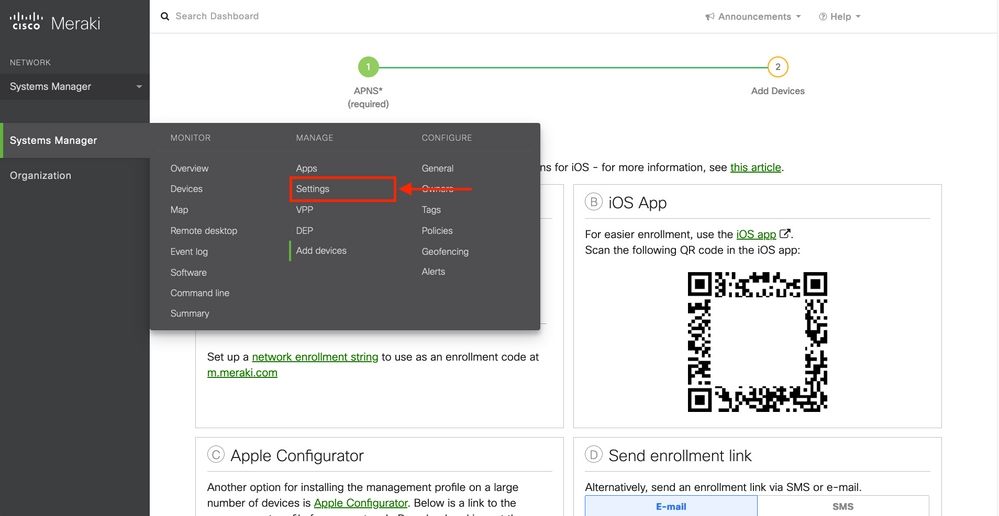This screenshot has width=999, height=516.
Task: Follow the network enrollment string link
Action: (314, 357)
